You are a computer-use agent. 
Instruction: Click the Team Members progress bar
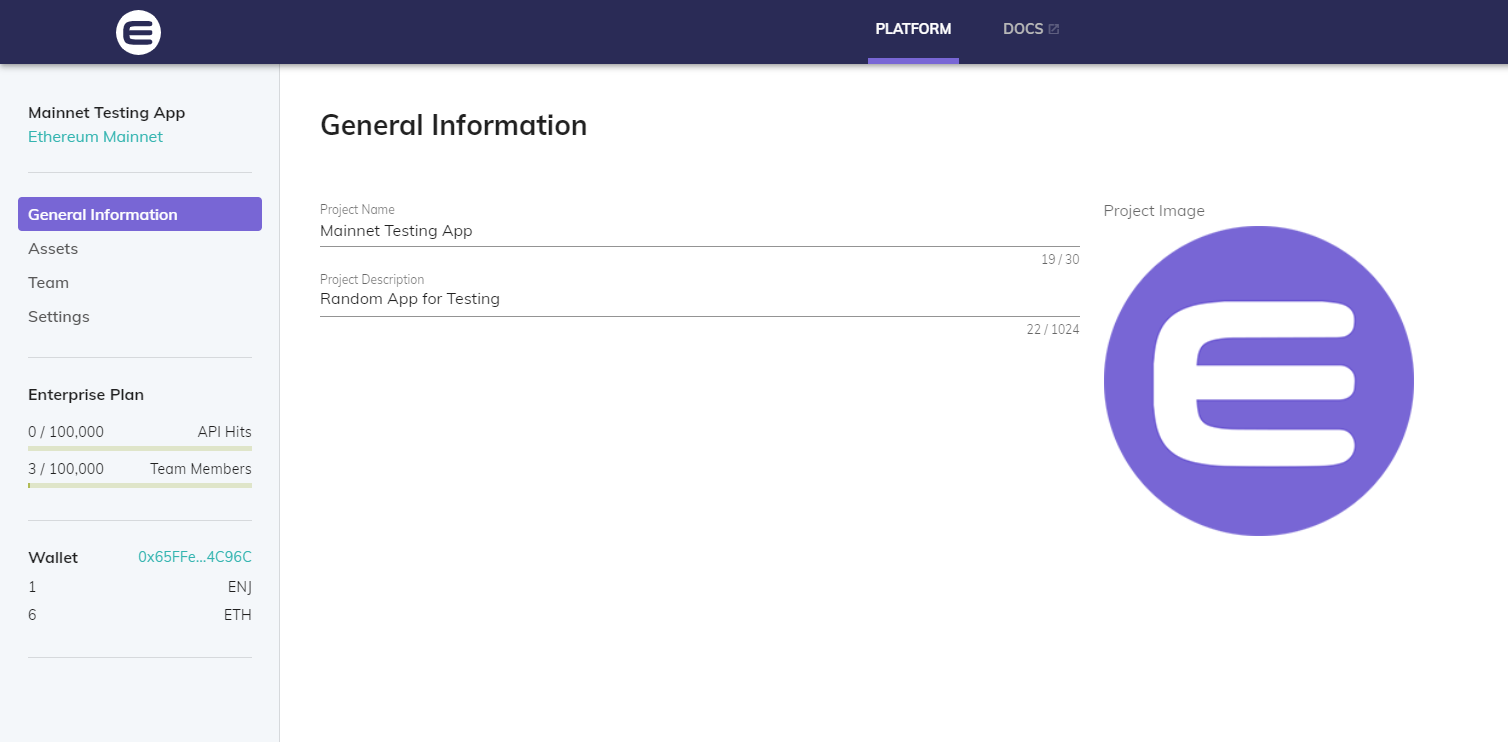tap(140, 485)
